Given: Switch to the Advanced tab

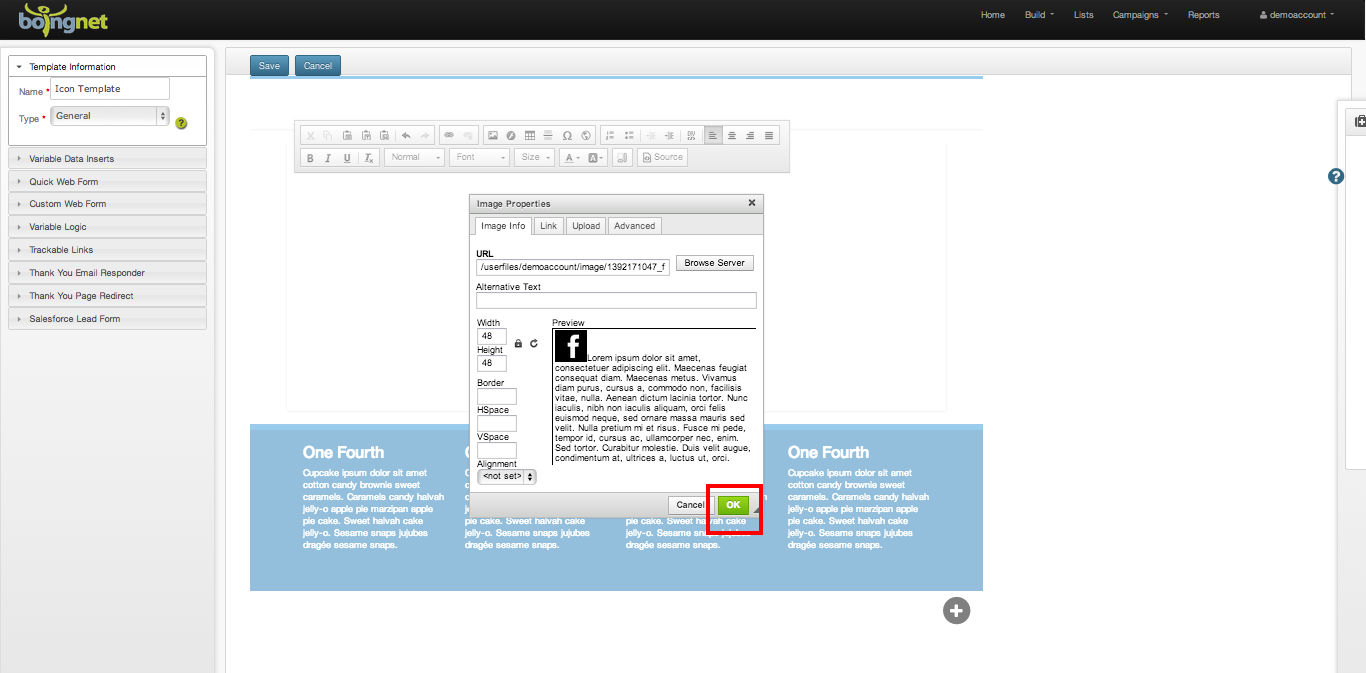Looking at the screenshot, I should click(635, 226).
